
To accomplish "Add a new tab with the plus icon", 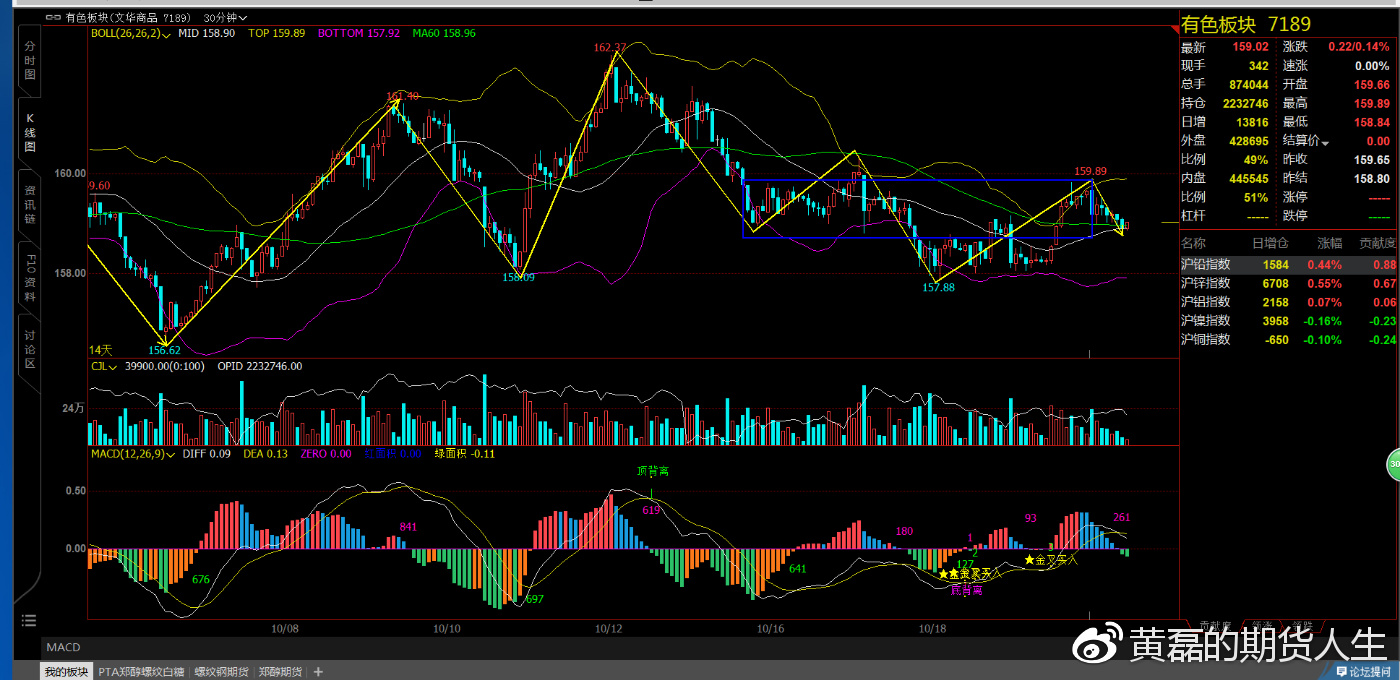I will pos(318,672).
